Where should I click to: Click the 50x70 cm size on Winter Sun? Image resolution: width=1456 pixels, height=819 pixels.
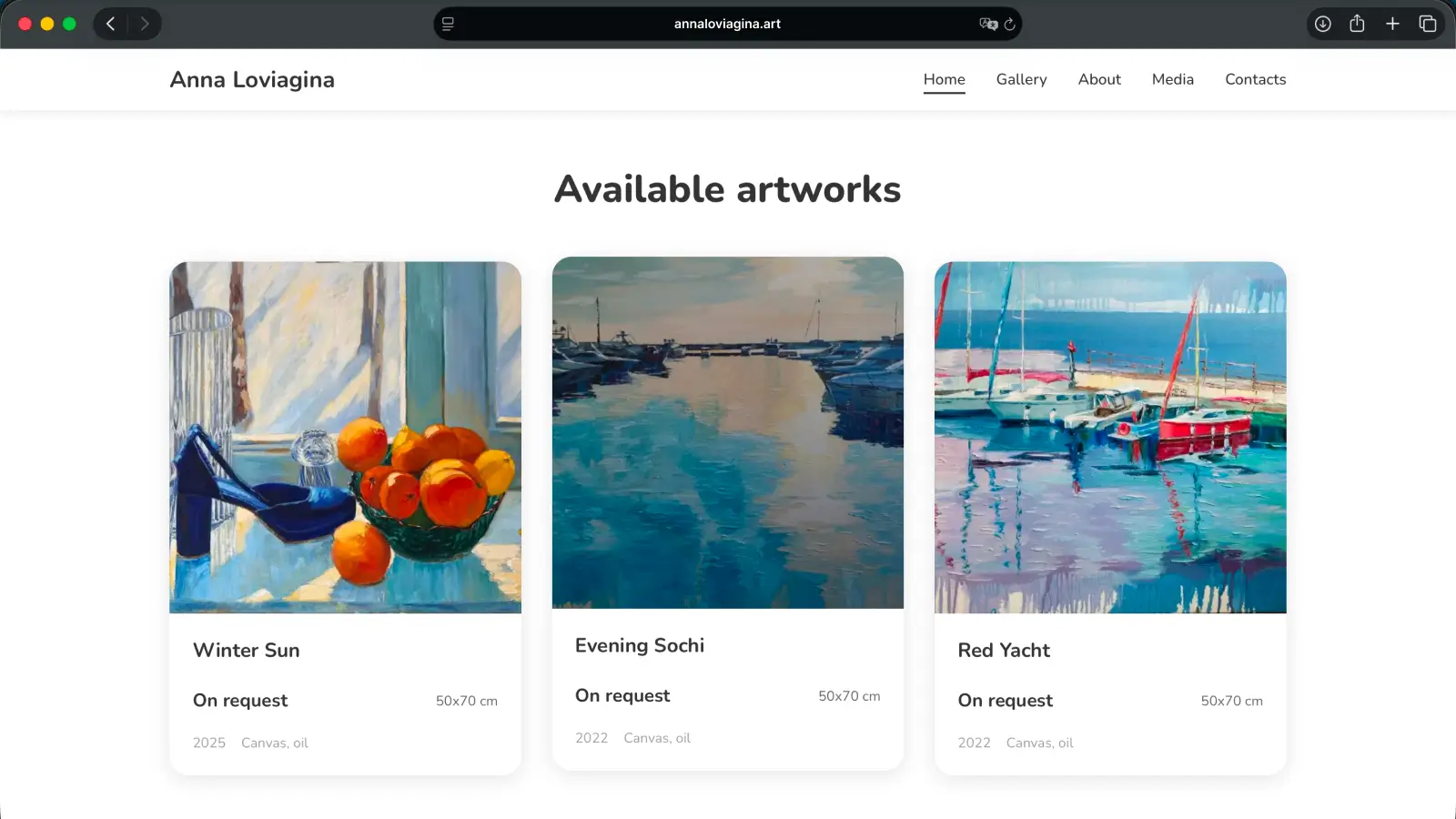click(467, 701)
